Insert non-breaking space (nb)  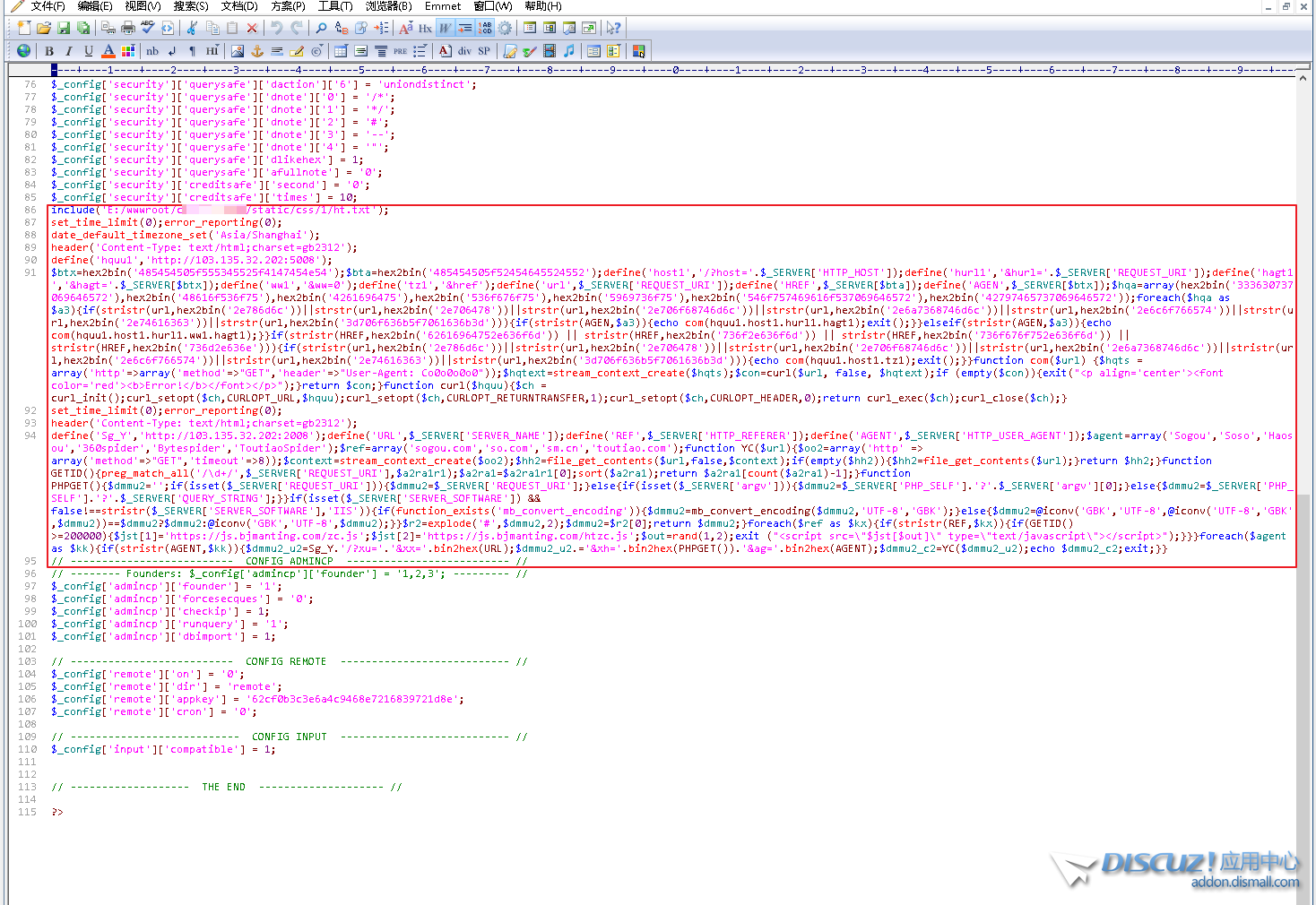152,51
